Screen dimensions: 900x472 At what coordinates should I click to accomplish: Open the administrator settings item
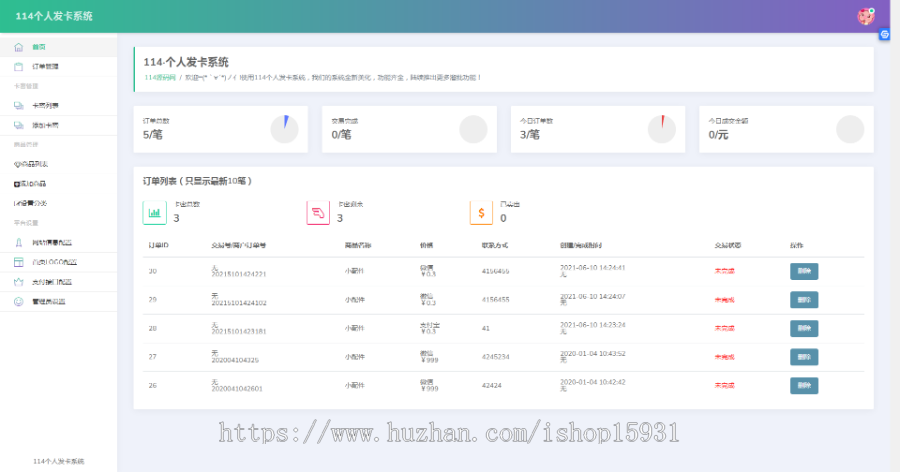(59, 301)
